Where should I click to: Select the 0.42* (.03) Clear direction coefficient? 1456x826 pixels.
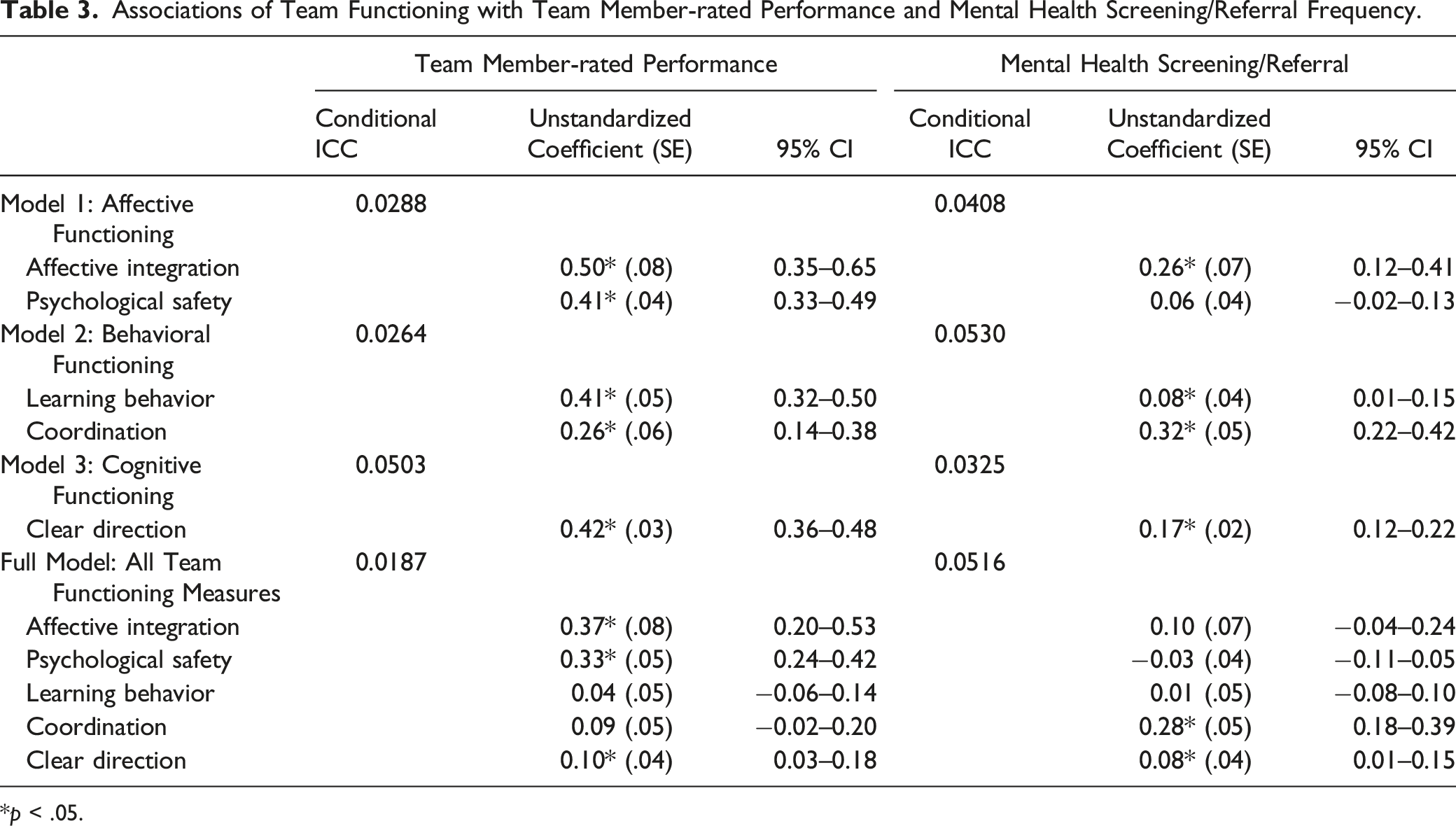tap(616, 529)
